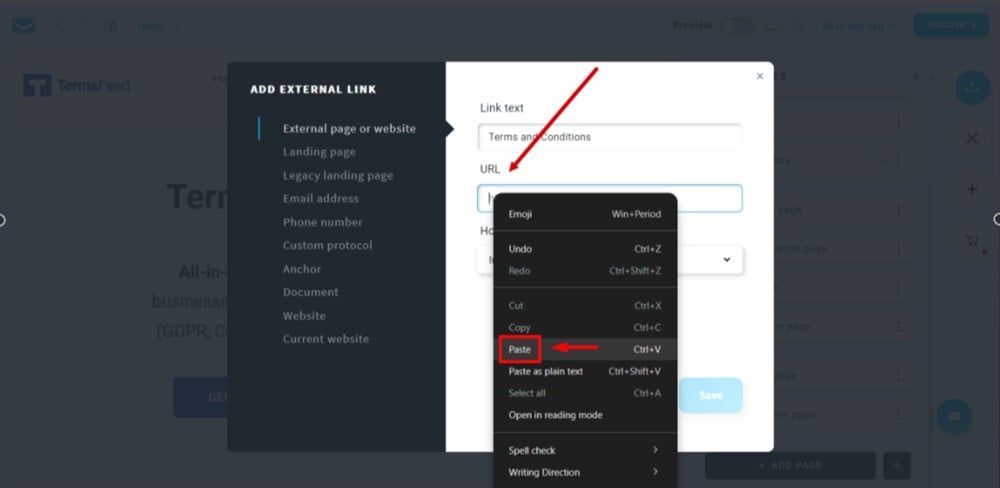Choose the Anchor link type

(x=302, y=269)
